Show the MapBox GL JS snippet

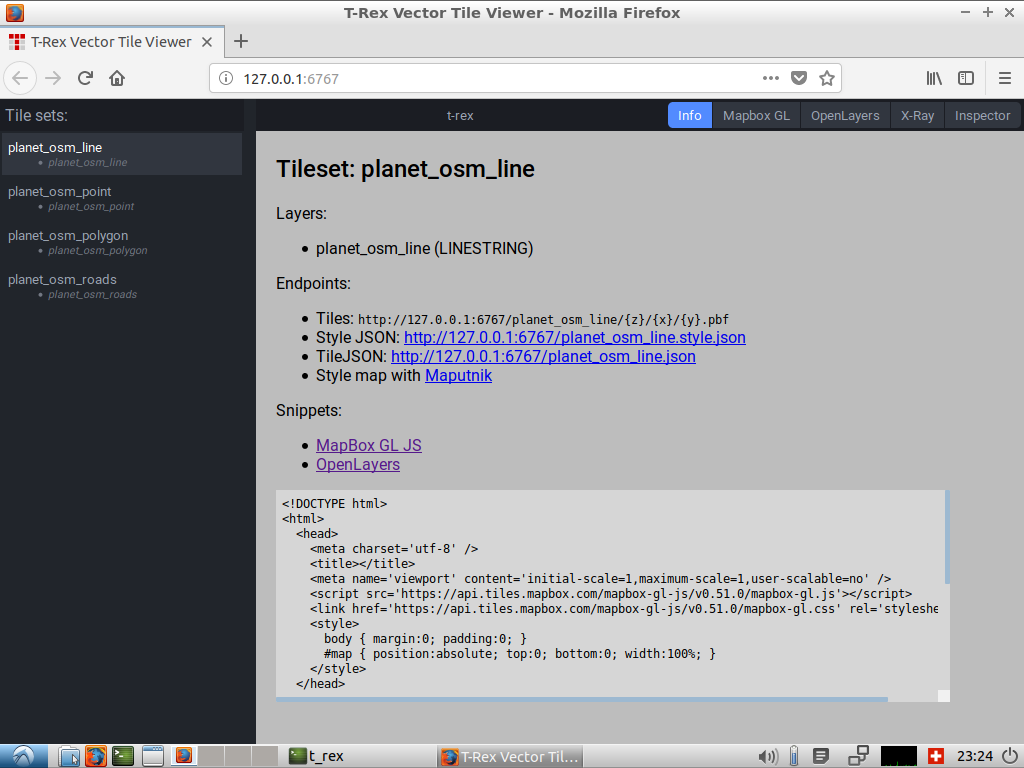[369, 445]
